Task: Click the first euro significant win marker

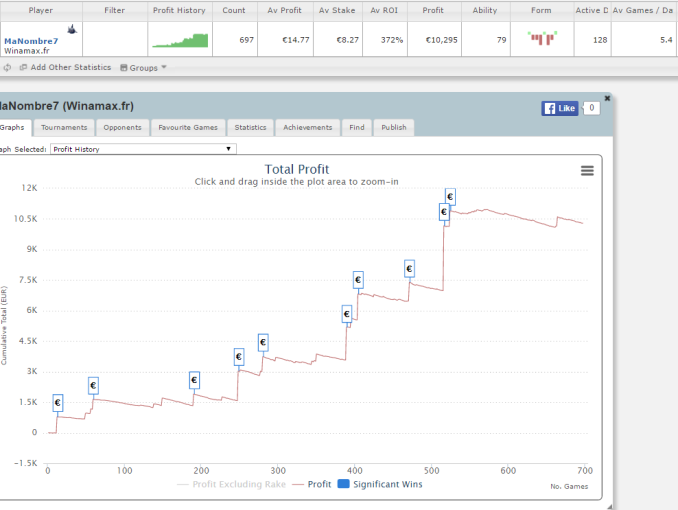Action: 57,403
